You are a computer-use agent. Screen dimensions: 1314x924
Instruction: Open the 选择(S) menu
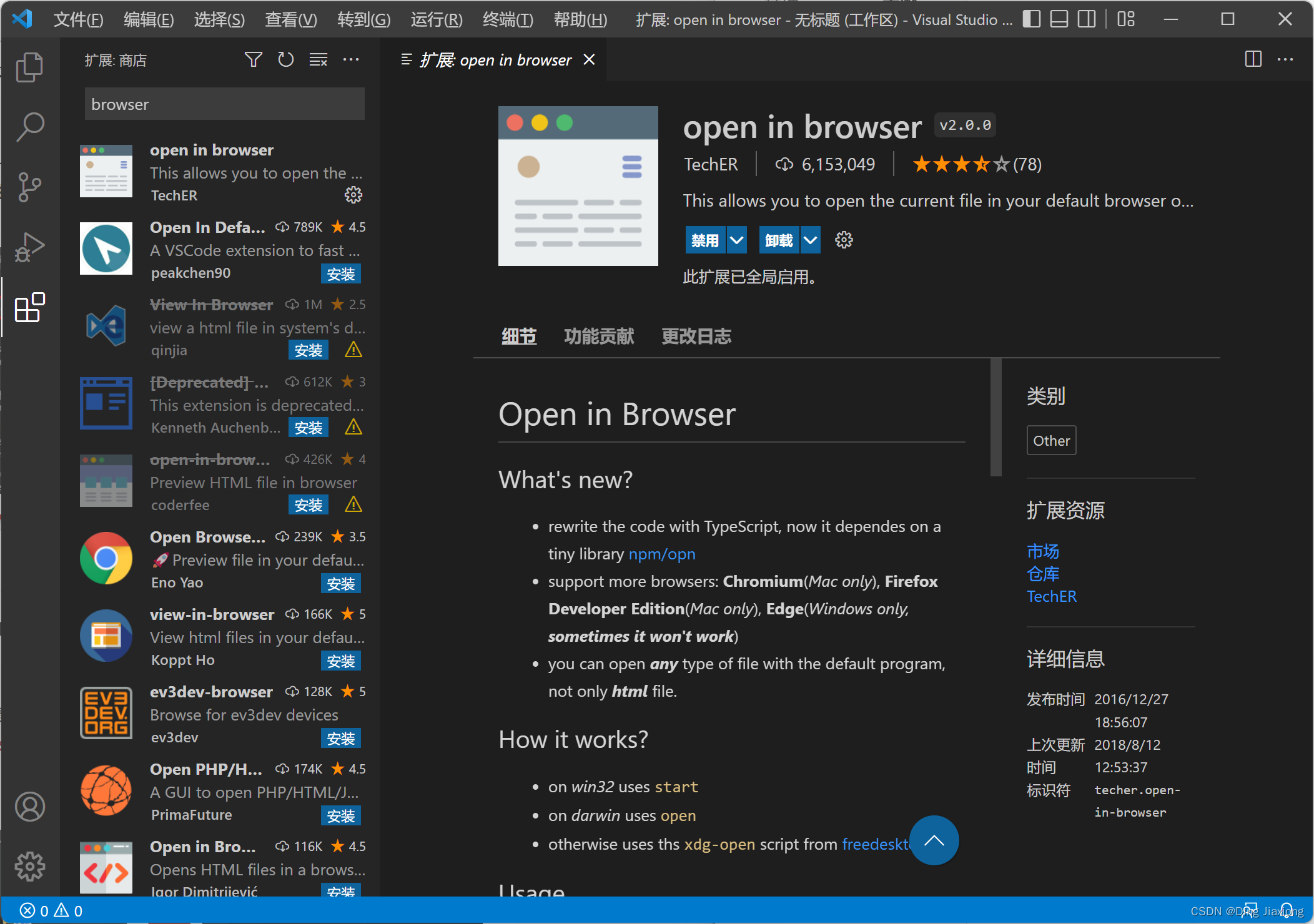click(219, 19)
